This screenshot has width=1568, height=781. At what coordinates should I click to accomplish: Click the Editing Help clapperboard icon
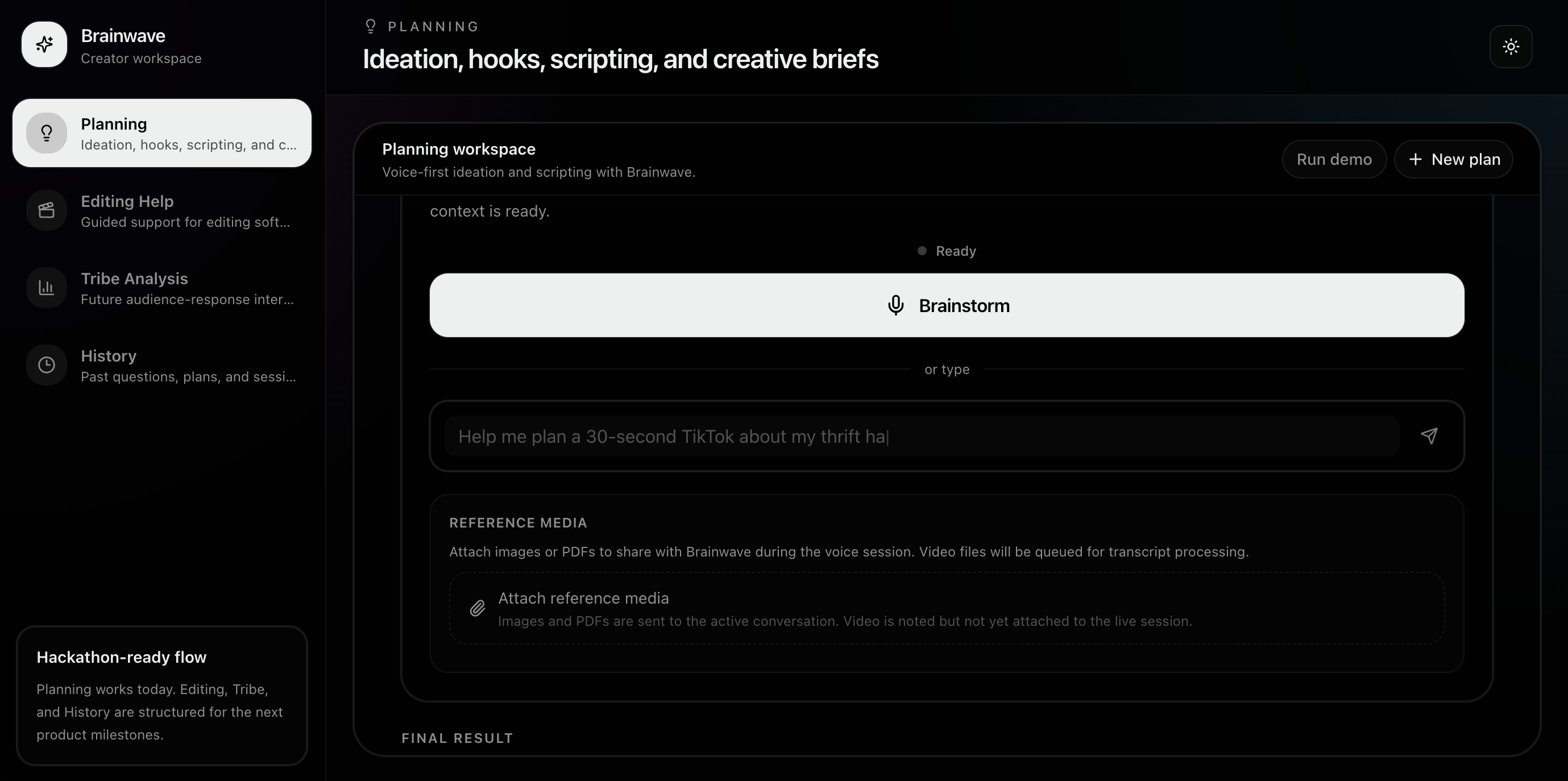(x=46, y=211)
